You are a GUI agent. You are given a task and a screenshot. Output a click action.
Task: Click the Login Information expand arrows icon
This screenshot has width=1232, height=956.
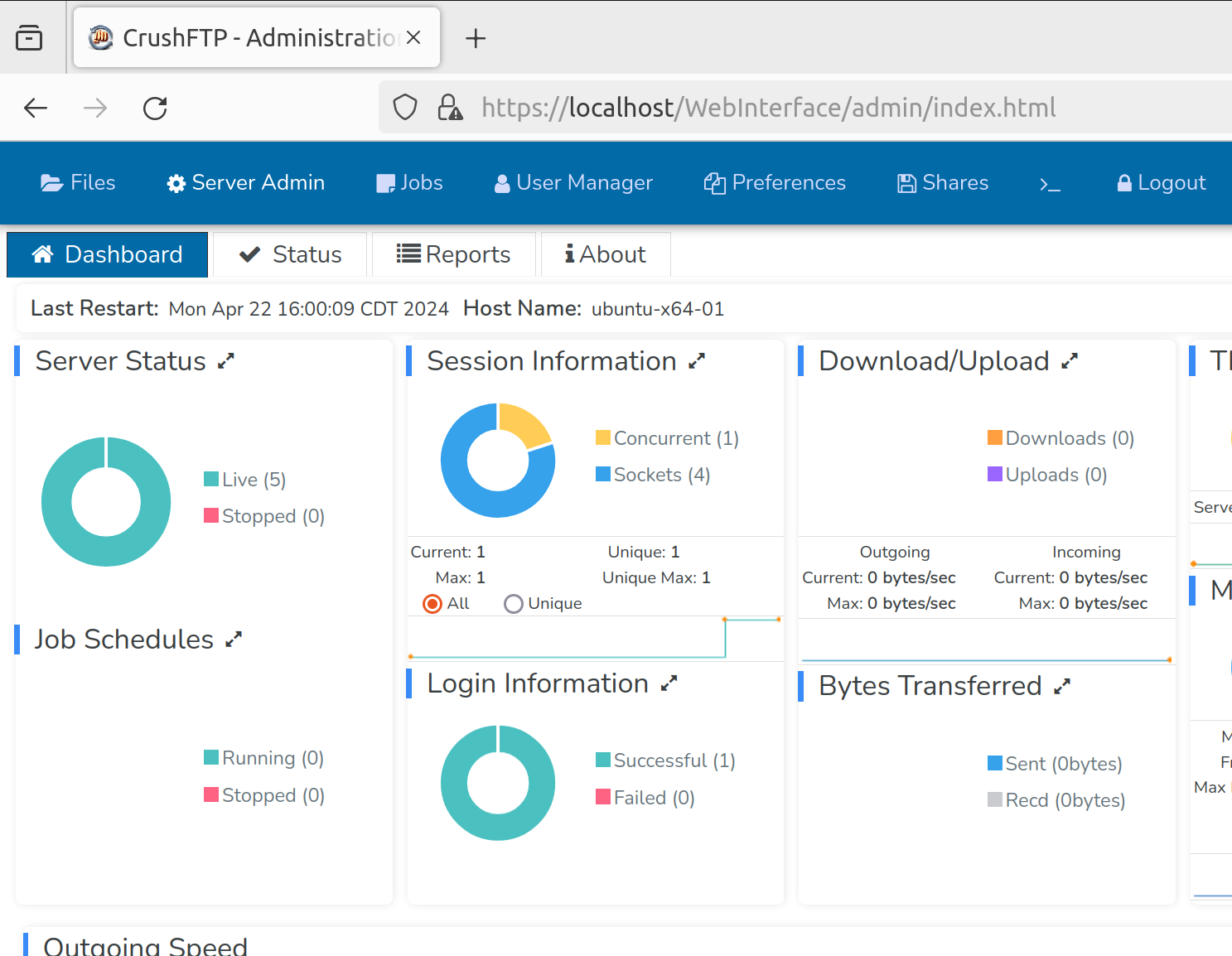pyautogui.click(x=669, y=683)
